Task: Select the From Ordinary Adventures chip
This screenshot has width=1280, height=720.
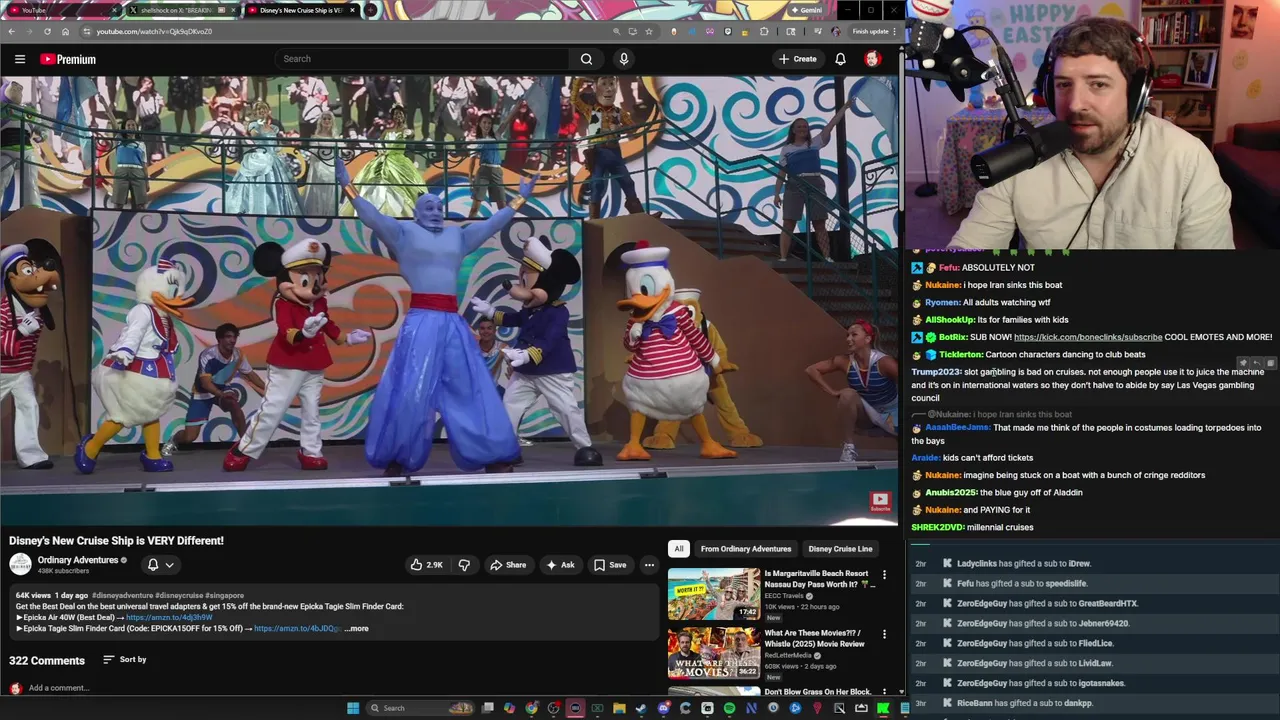Action: tap(746, 549)
